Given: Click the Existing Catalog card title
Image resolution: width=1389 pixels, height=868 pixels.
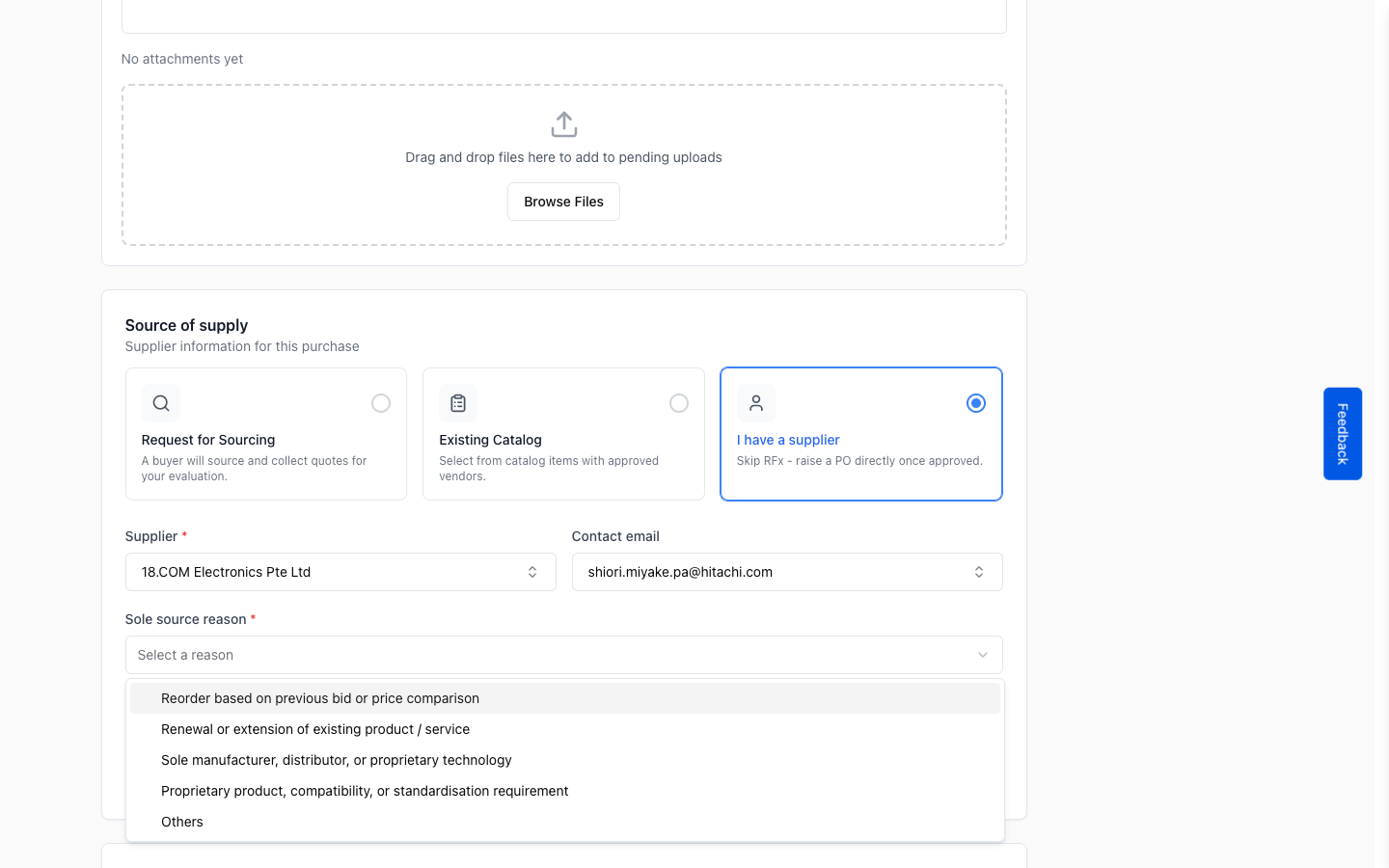Looking at the screenshot, I should click(x=490, y=440).
